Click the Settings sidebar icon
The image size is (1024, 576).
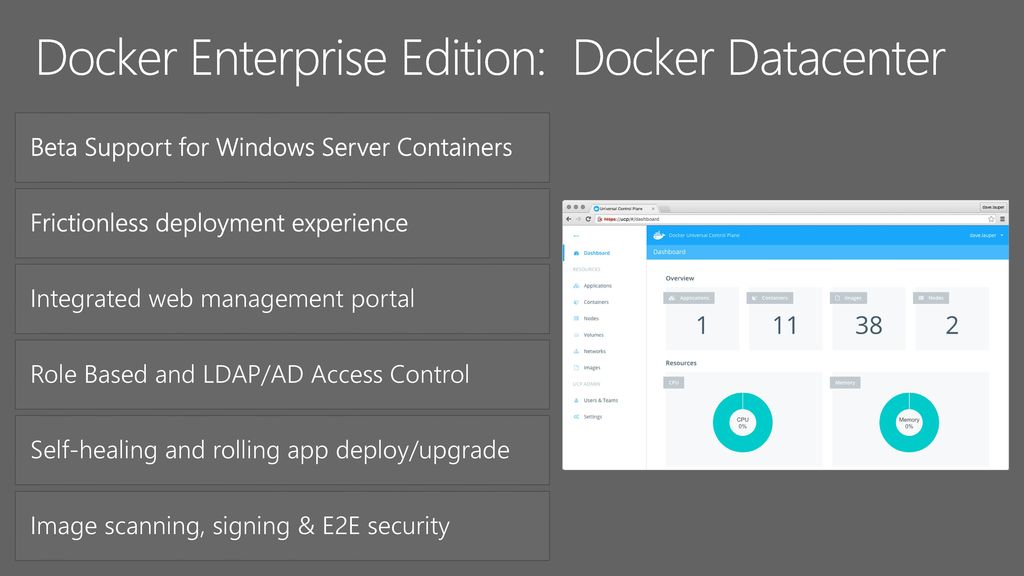coord(576,417)
